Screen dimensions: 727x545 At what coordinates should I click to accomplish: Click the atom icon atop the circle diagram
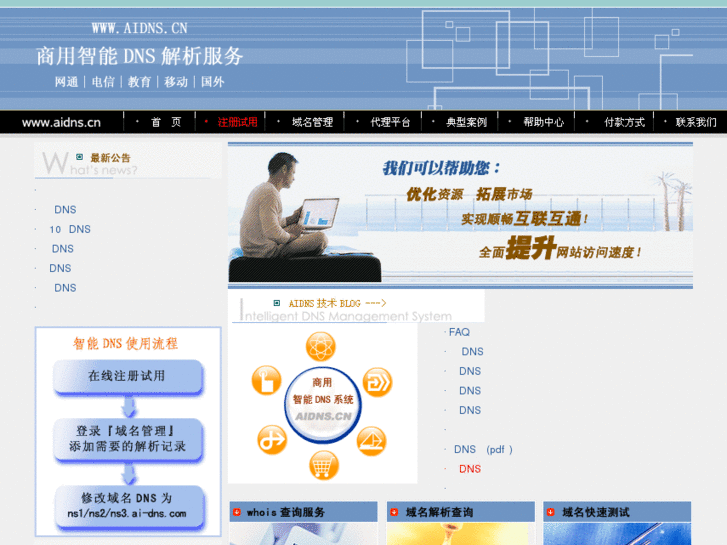(x=320, y=346)
